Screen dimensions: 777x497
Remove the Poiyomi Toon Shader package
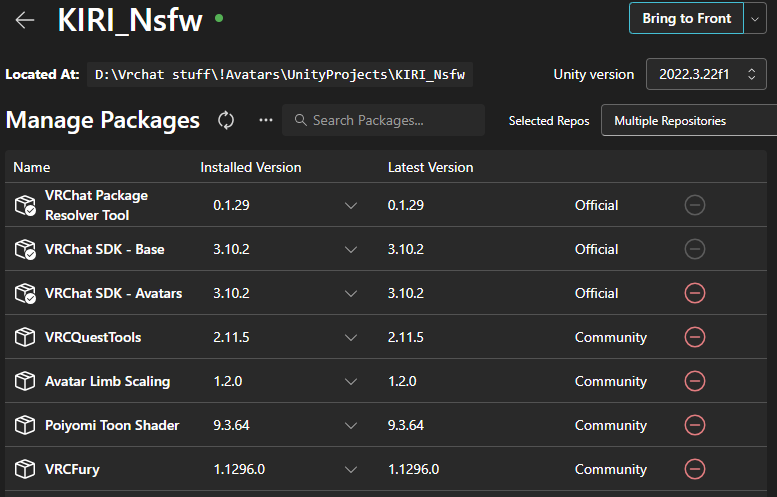click(694, 425)
